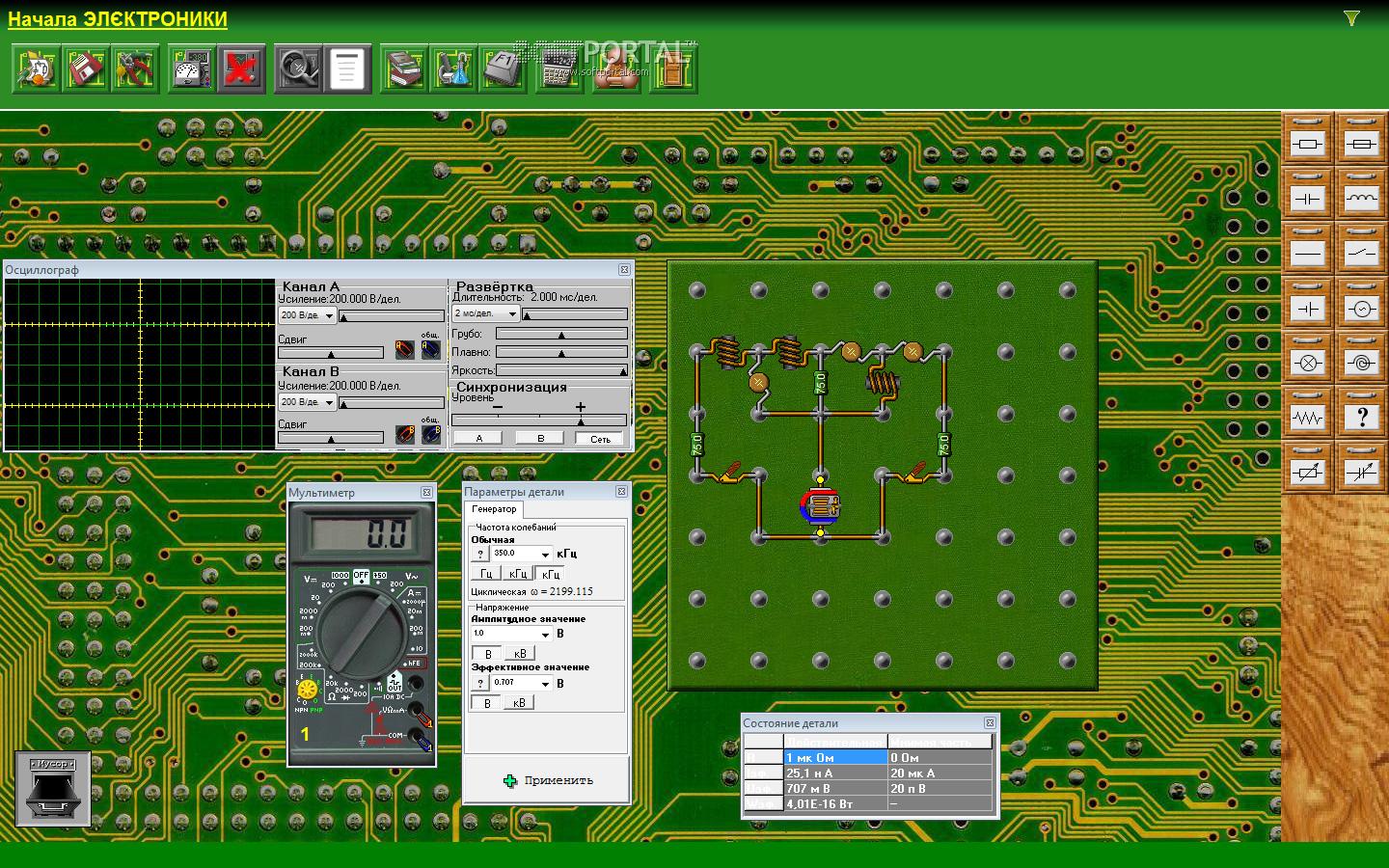Open F1 help key icon
The height and width of the screenshot is (868, 1389).
(x=504, y=68)
